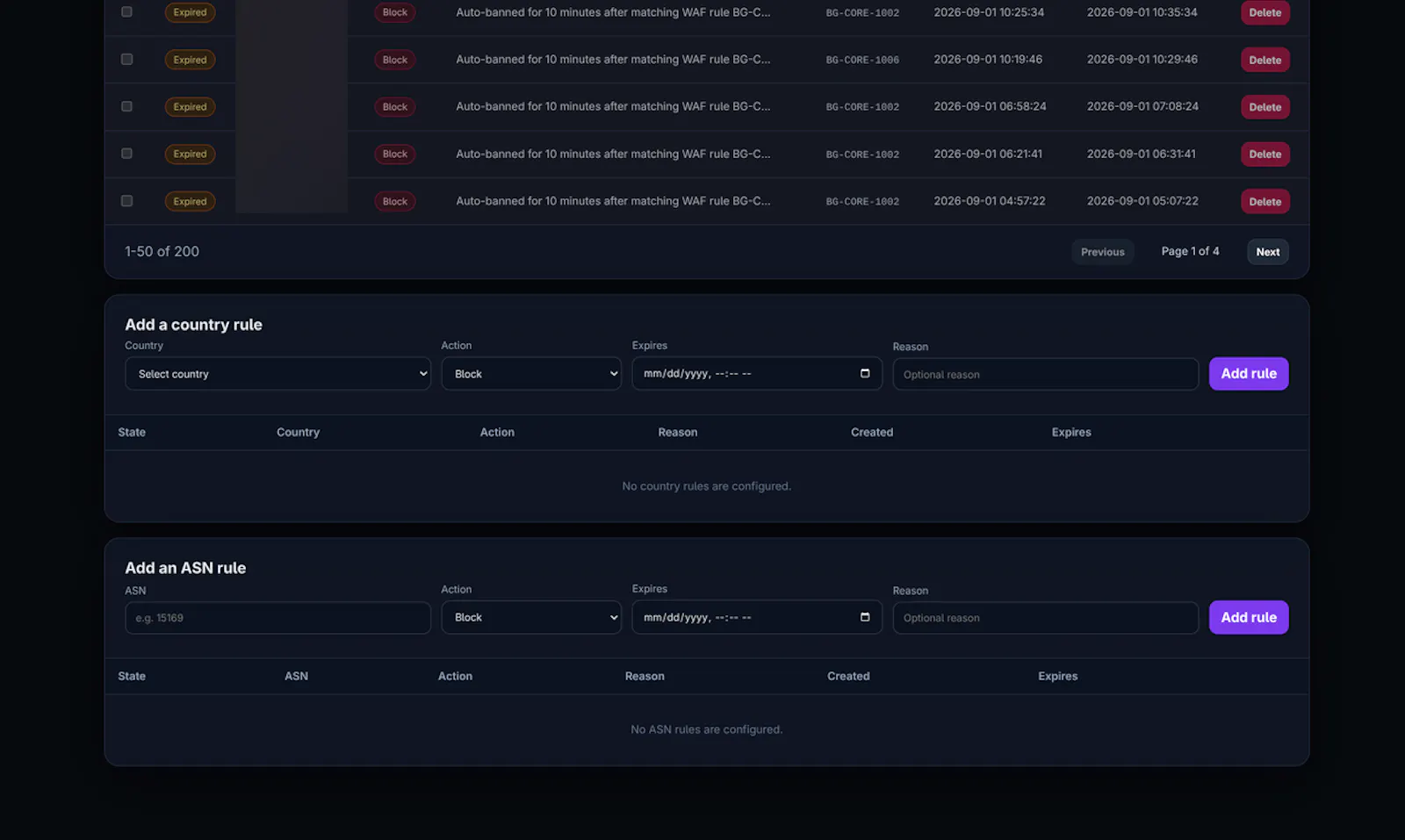Image resolution: width=1405 pixels, height=840 pixels.
Task: Click the 'Add an ASN rule' heading
Action: 185,569
